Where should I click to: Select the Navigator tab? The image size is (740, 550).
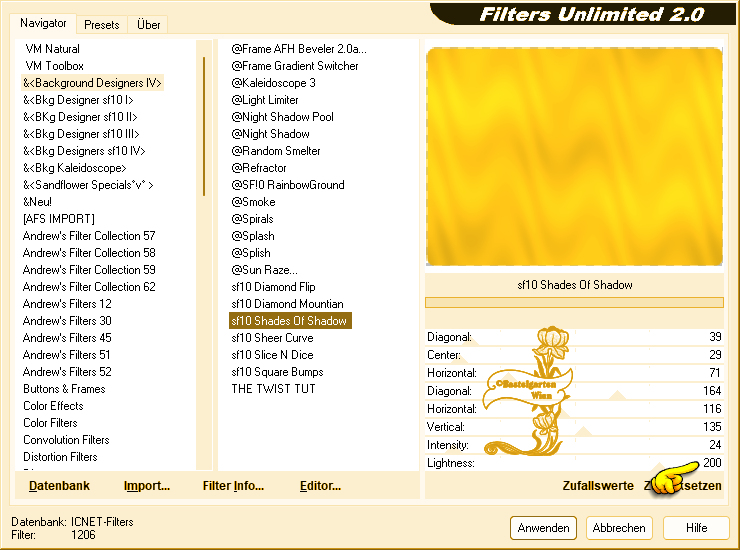coord(43,23)
